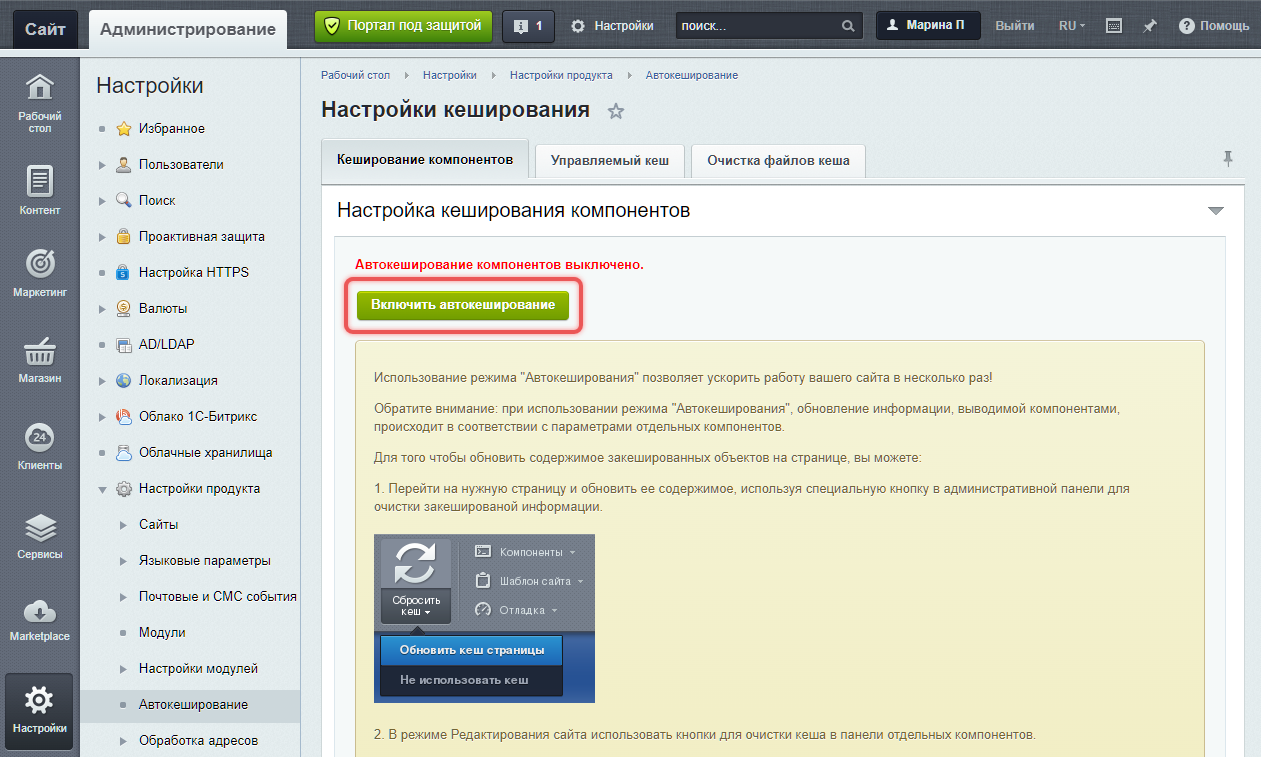1261x757 pixels.
Task: Switch to Управляемый кеш tab
Action: pos(609,160)
